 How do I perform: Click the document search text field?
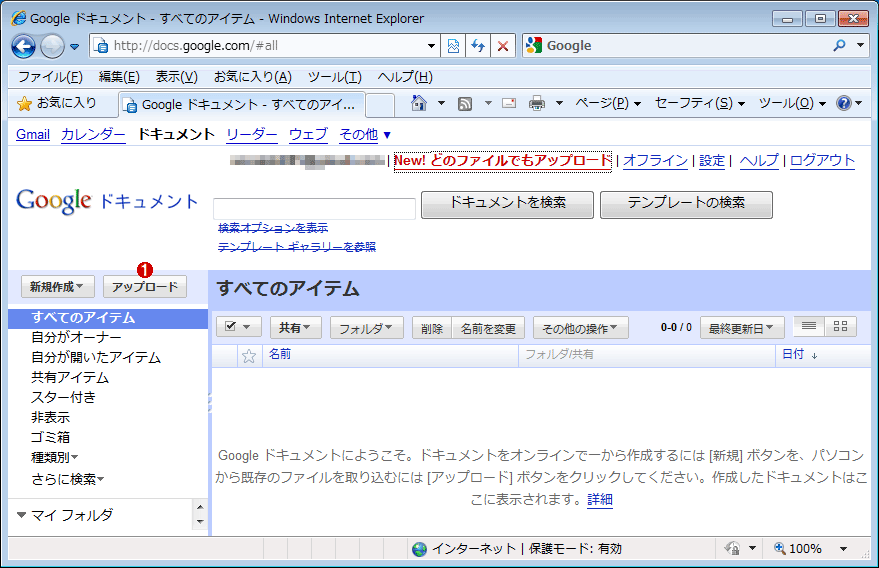[x=314, y=208]
